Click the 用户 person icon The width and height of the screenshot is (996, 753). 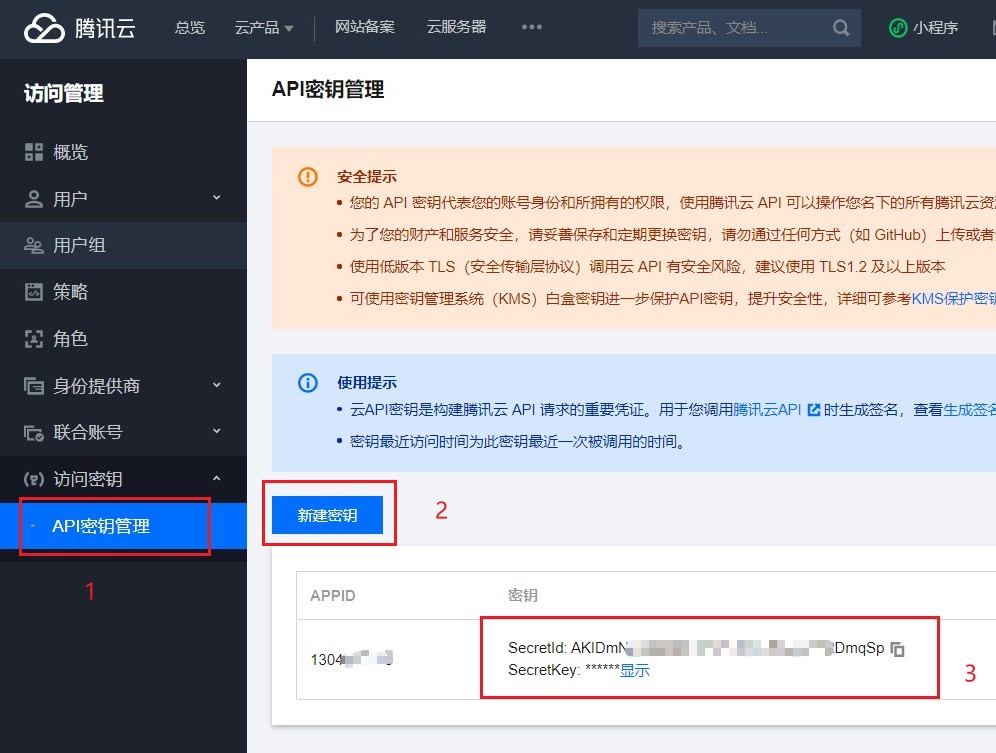pyautogui.click(x=34, y=199)
